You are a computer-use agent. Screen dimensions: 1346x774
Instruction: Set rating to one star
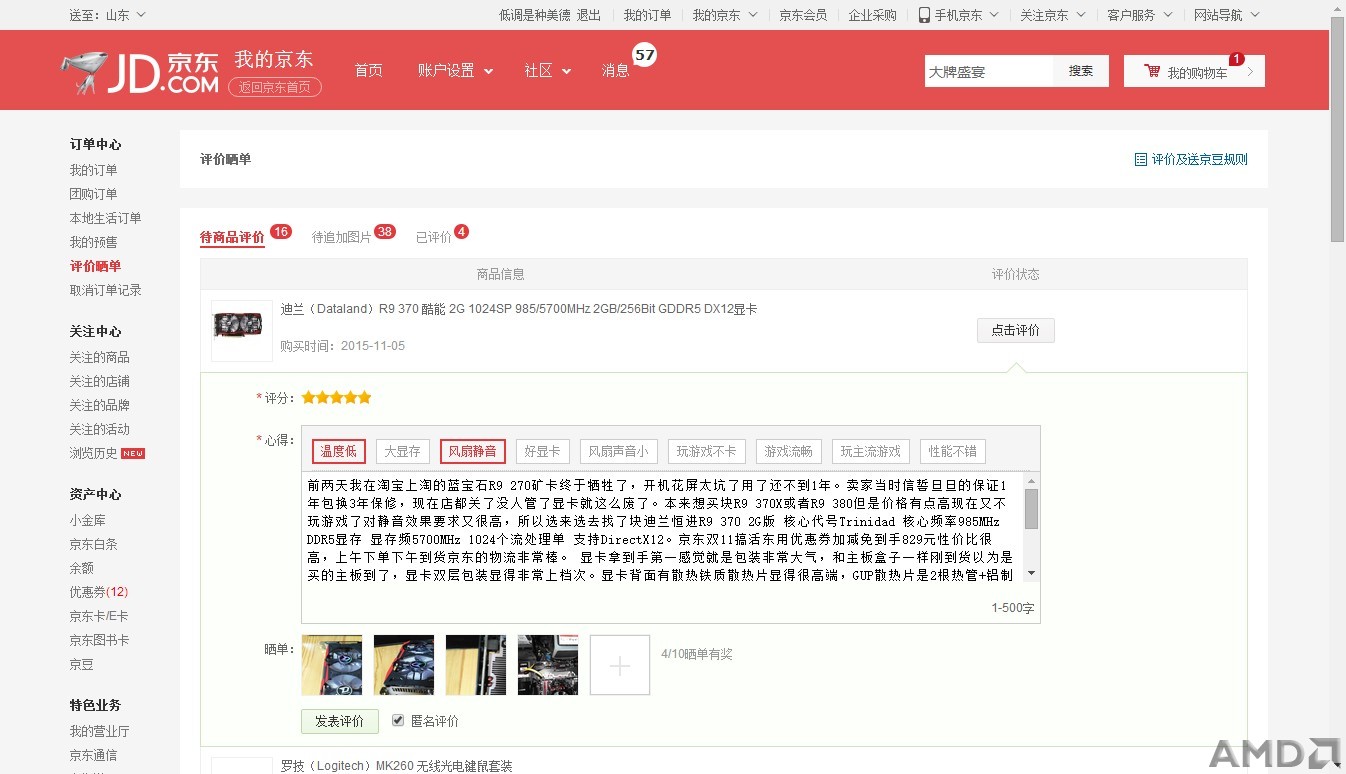coord(309,398)
